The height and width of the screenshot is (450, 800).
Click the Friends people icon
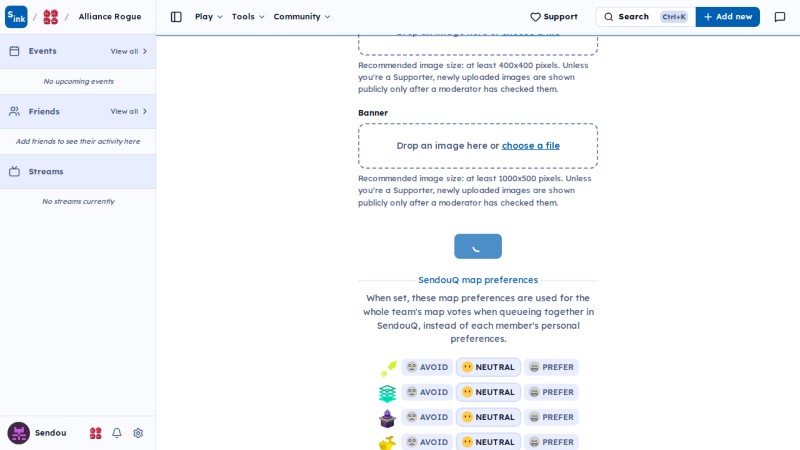(14, 111)
